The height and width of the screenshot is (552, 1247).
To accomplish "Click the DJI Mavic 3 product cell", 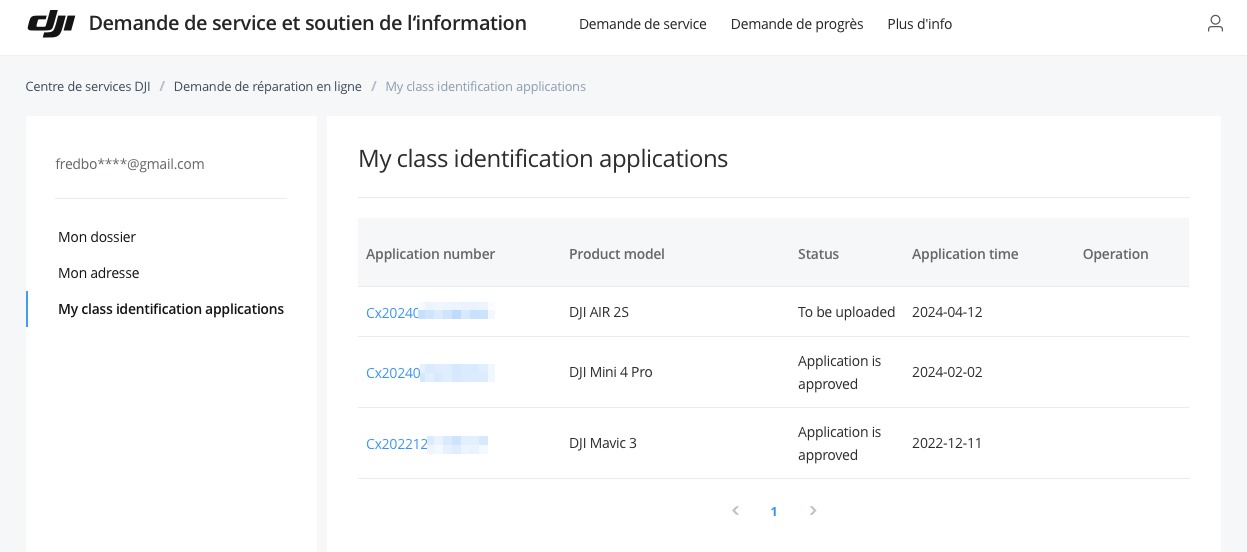I will click(x=603, y=443).
